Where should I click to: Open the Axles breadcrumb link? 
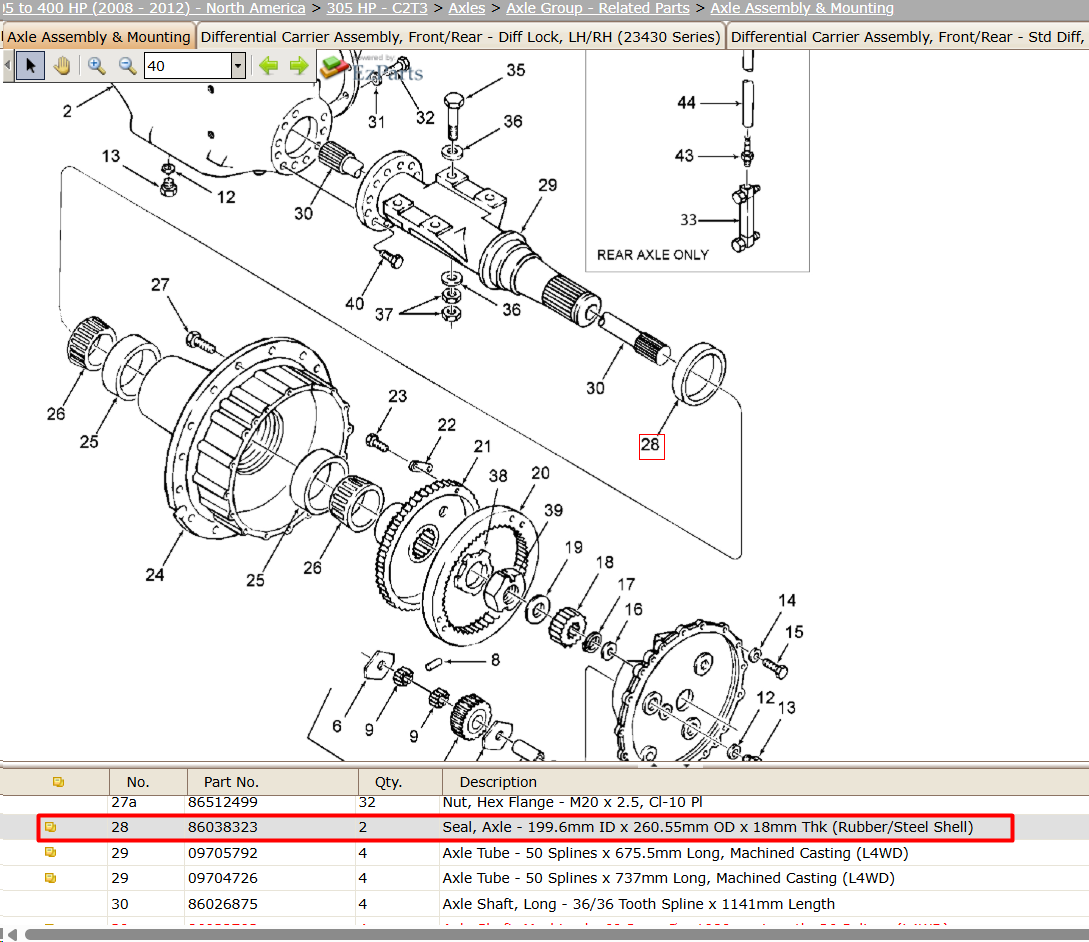click(467, 8)
